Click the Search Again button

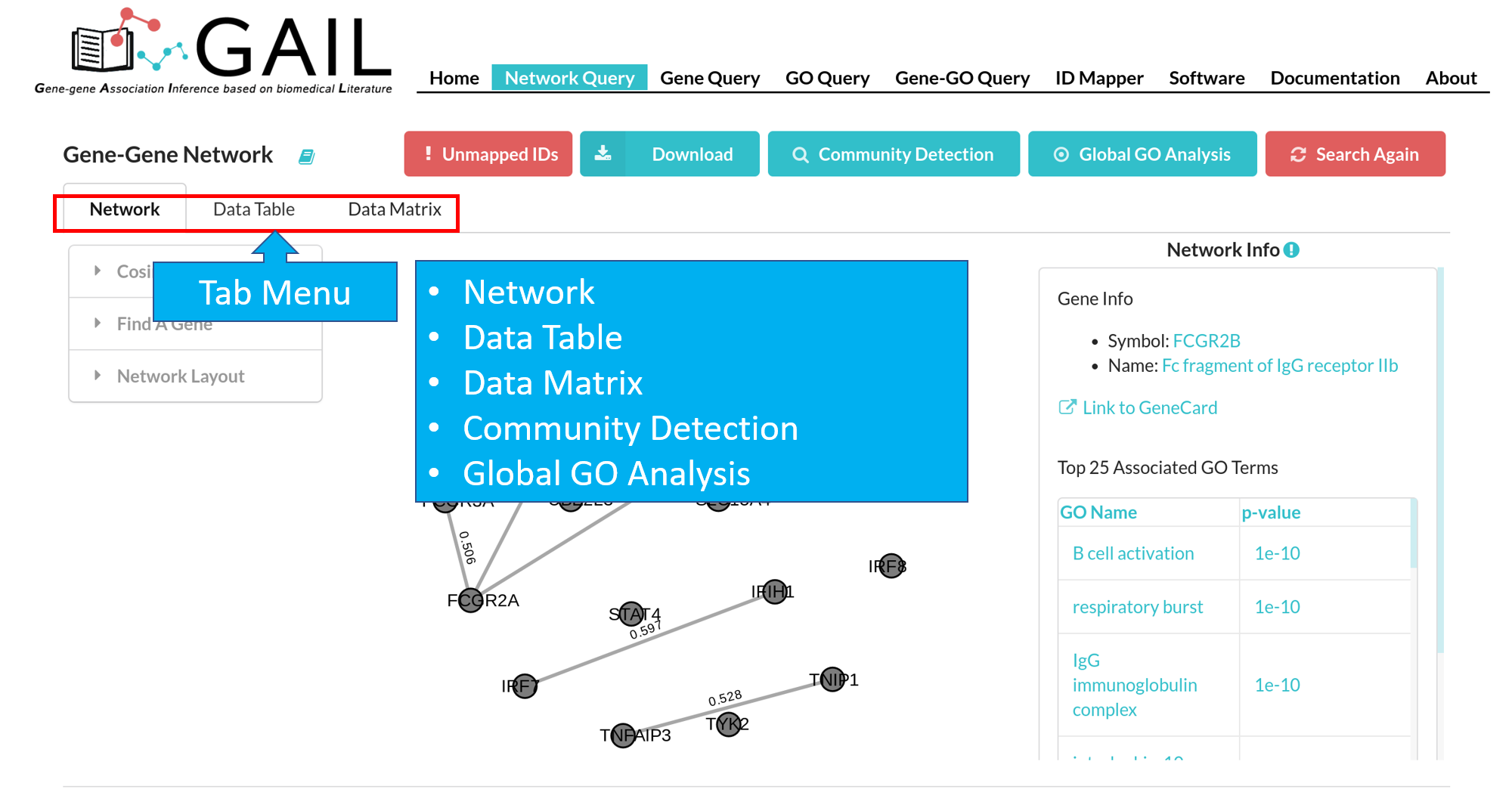tap(1355, 154)
